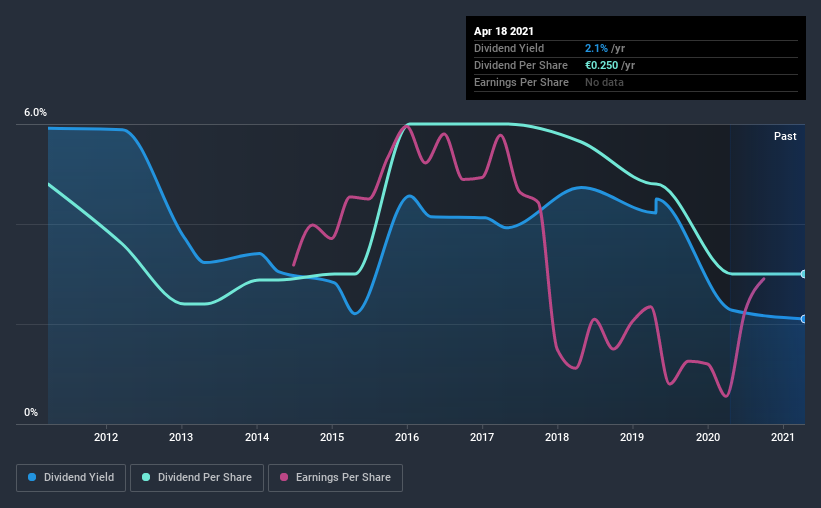The width and height of the screenshot is (821, 508).
Task: Select the 2013 x-axis year label
Action: 181,437
